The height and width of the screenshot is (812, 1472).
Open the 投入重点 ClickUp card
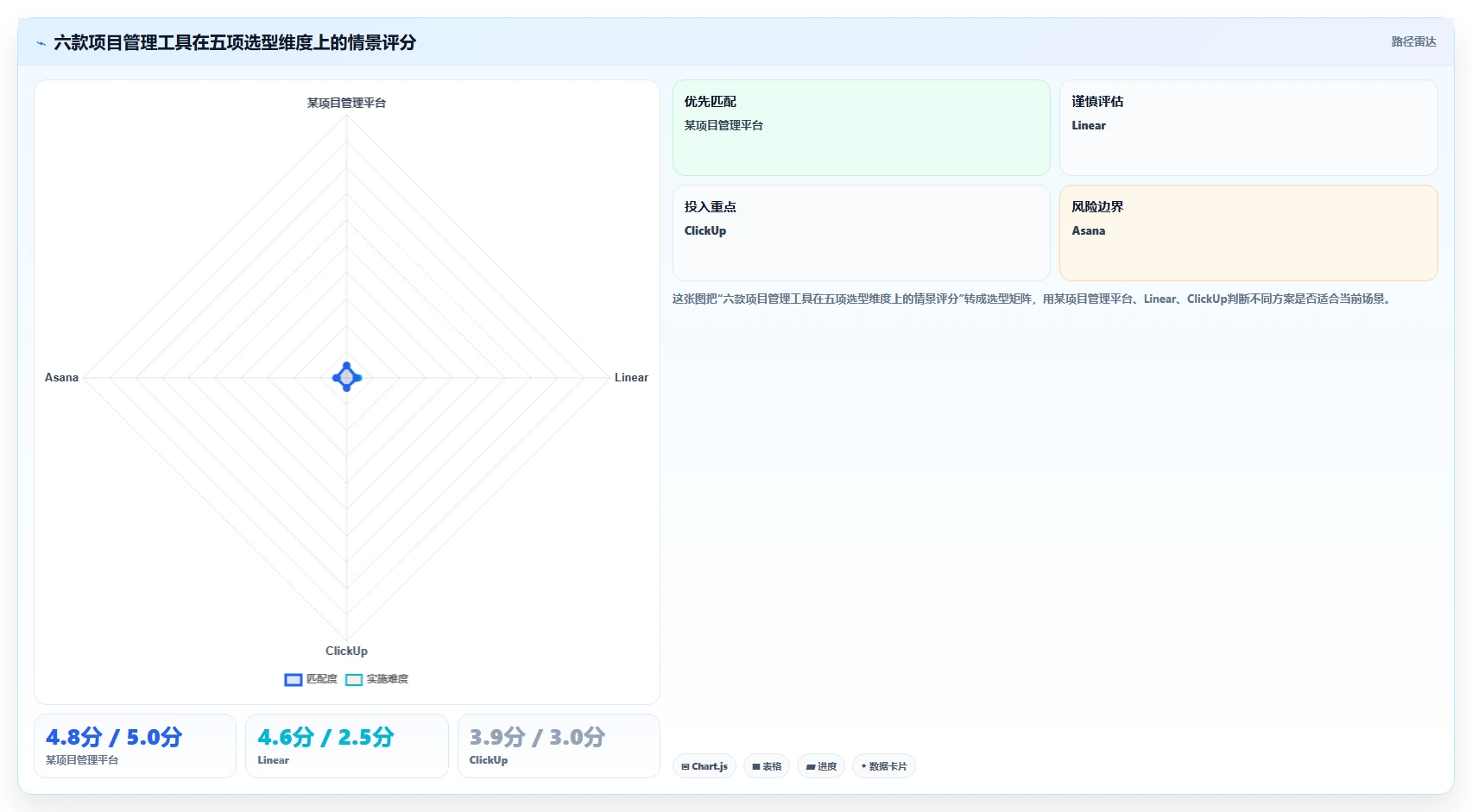point(862,233)
